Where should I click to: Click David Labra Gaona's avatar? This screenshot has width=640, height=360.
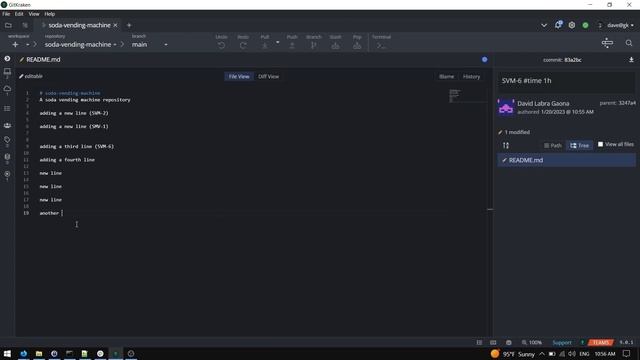tap(506, 107)
